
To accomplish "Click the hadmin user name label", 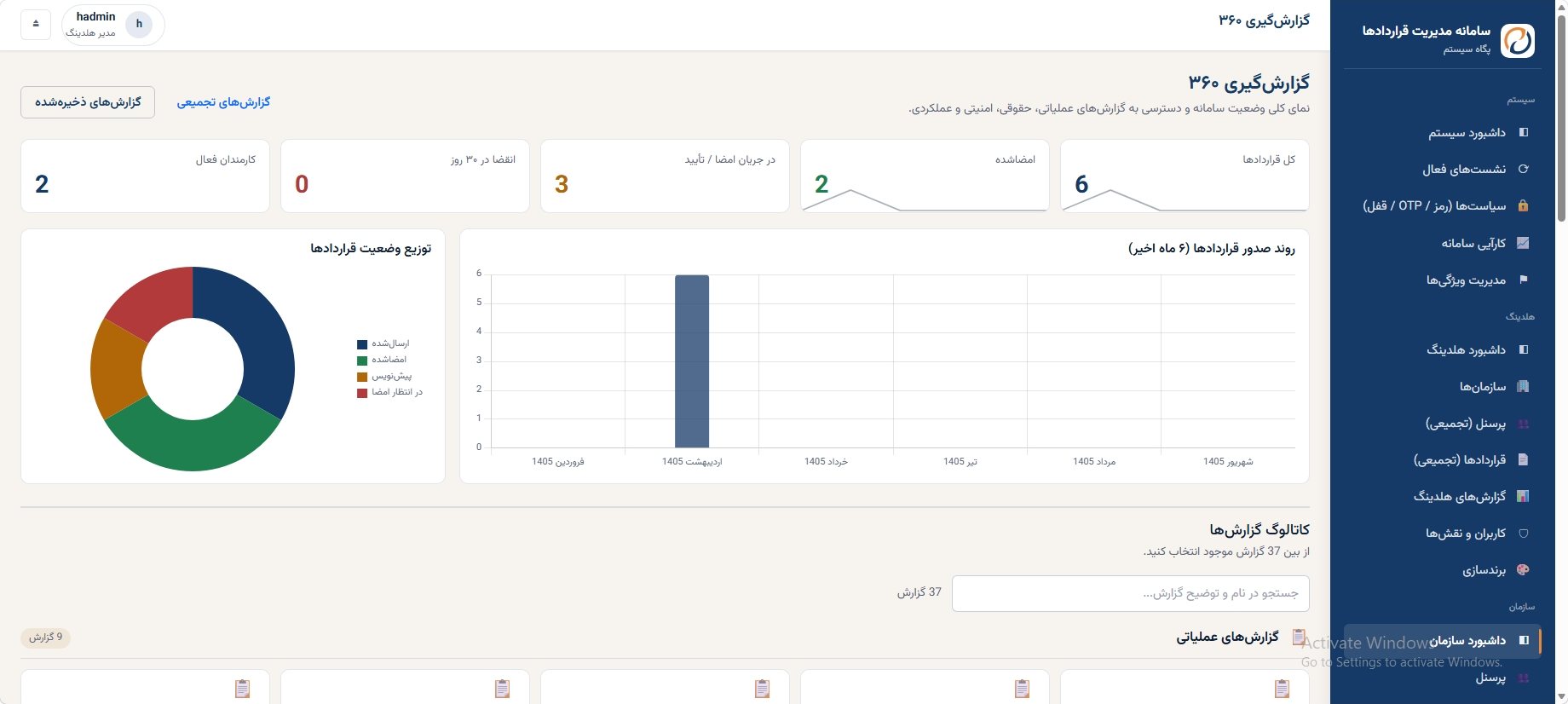I will (95, 17).
